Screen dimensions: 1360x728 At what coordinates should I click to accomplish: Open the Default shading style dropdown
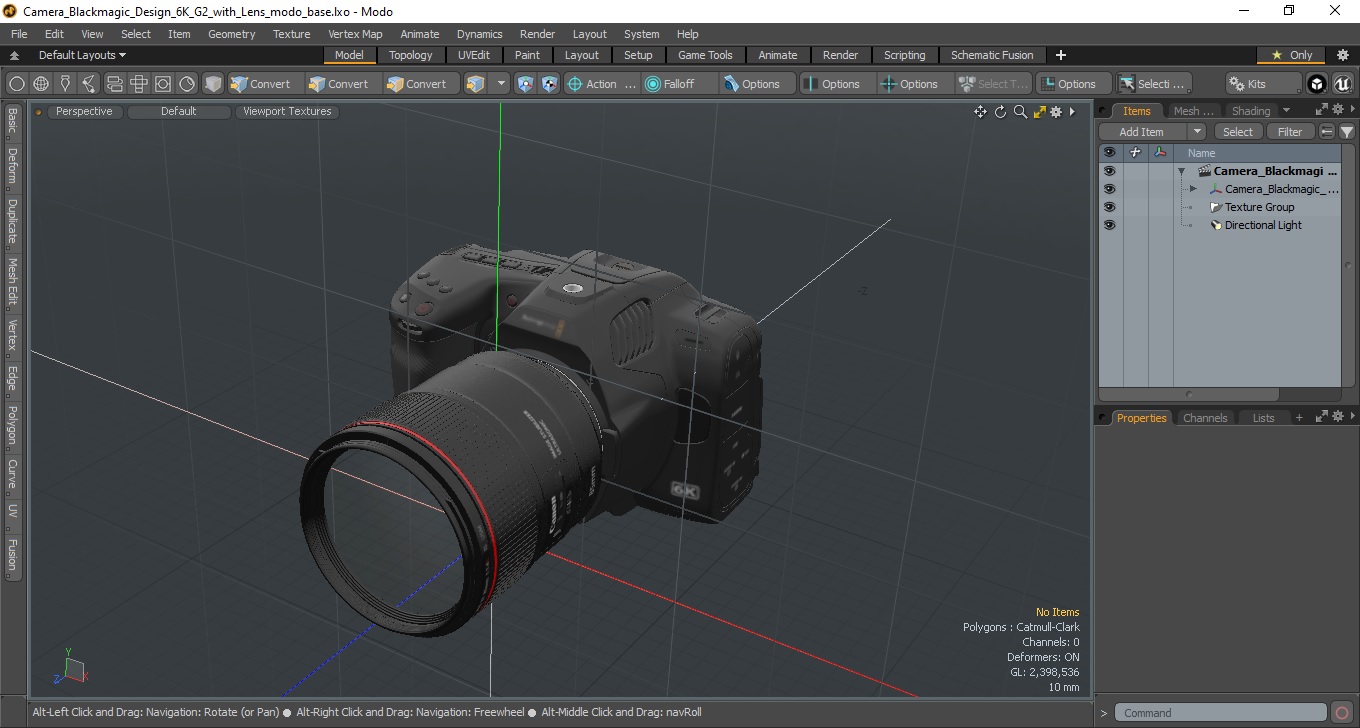[x=178, y=112]
